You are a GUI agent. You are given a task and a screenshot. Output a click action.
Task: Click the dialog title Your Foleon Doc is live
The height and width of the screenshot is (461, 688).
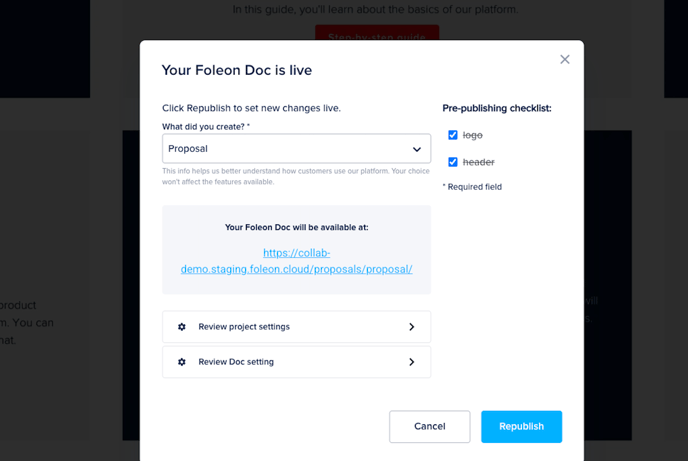237,70
